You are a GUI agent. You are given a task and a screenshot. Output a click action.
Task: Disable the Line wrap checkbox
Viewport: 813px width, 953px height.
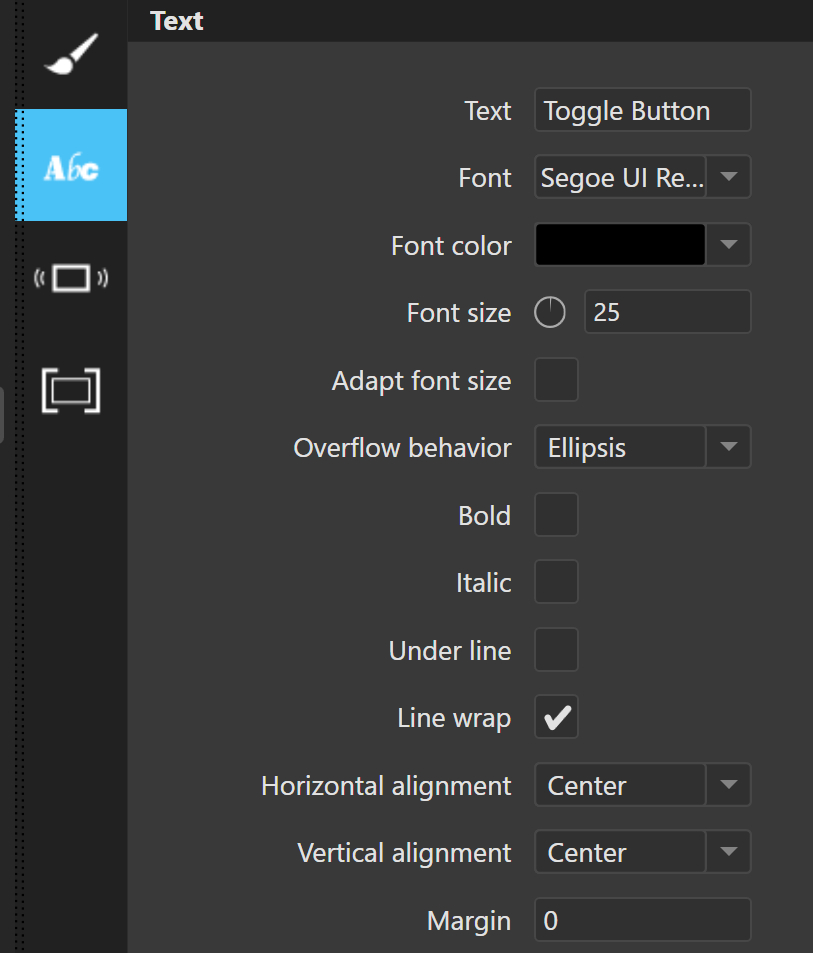click(x=556, y=717)
